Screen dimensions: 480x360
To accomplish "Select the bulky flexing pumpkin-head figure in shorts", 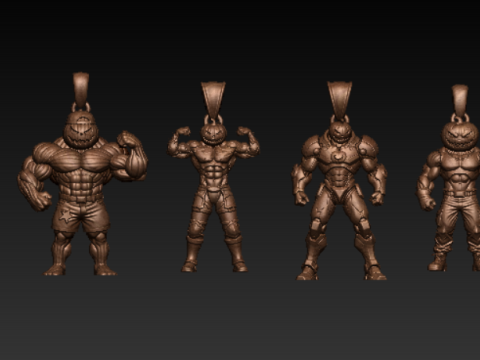I will [82, 174].
